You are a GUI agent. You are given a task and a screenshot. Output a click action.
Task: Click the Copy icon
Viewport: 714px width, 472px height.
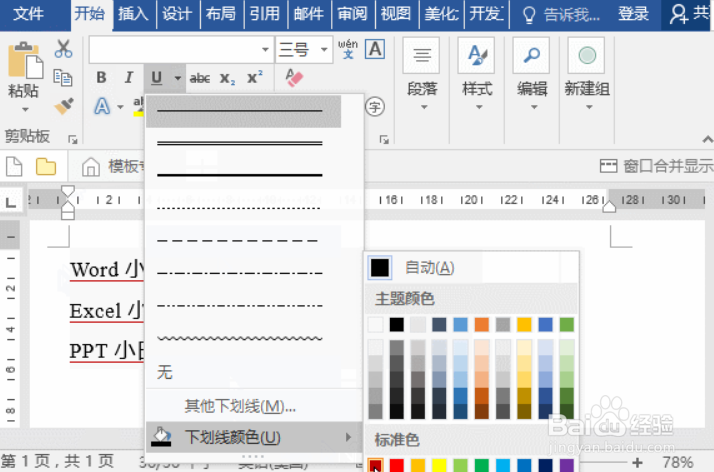pos(63,78)
